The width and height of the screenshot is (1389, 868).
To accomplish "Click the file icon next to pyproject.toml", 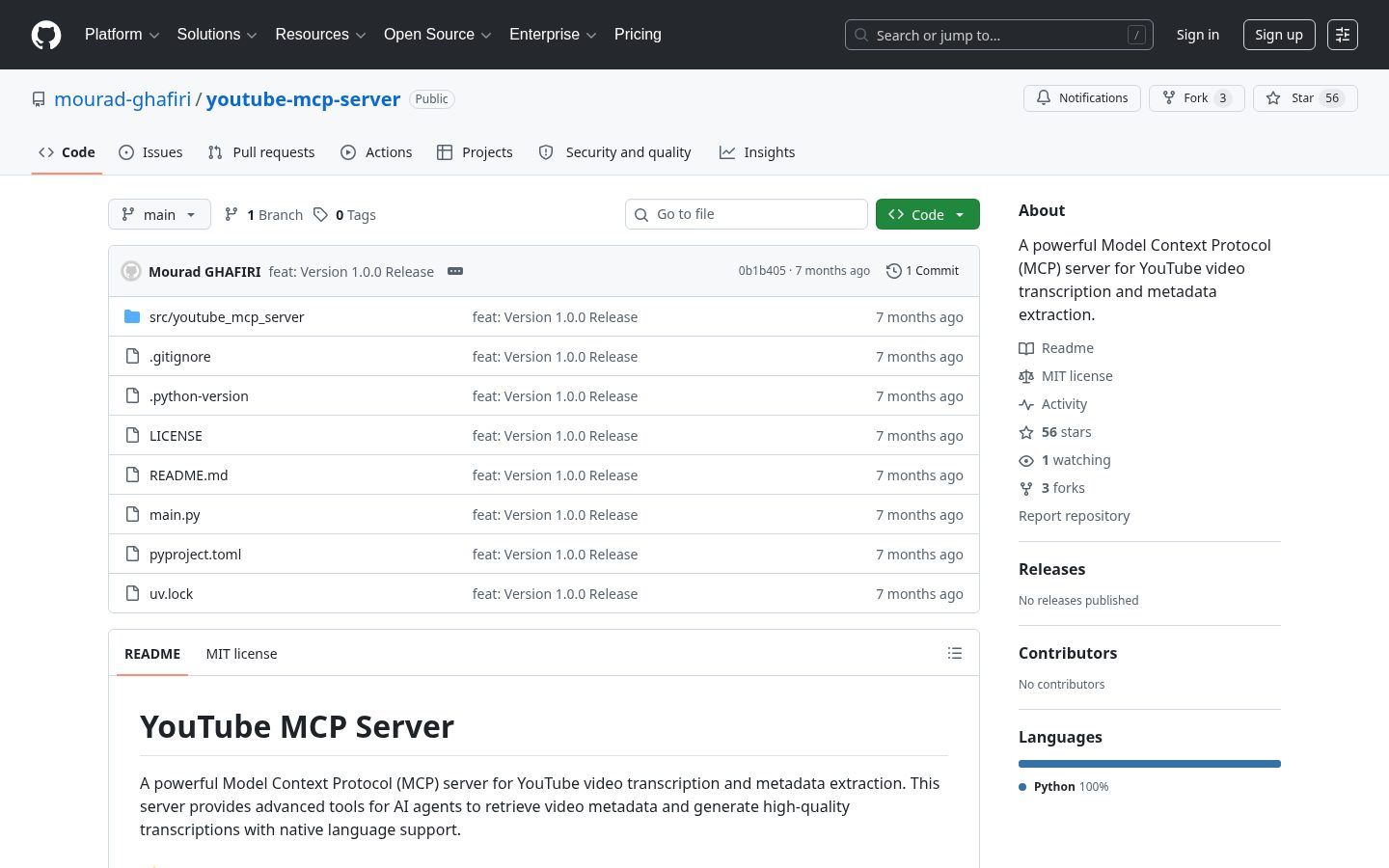I will click(132, 554).
